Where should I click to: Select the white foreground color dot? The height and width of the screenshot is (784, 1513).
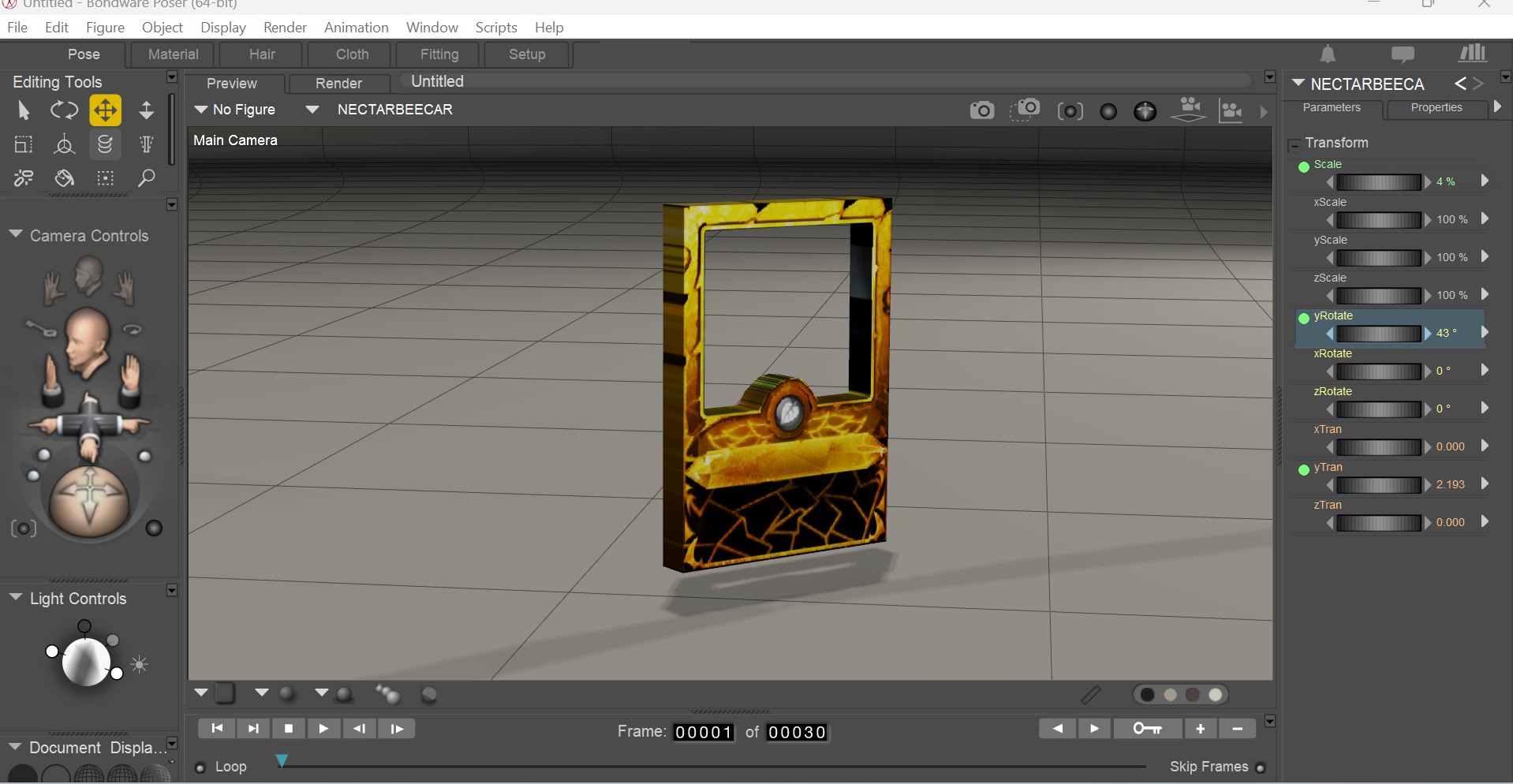(x=1216, y=695)
